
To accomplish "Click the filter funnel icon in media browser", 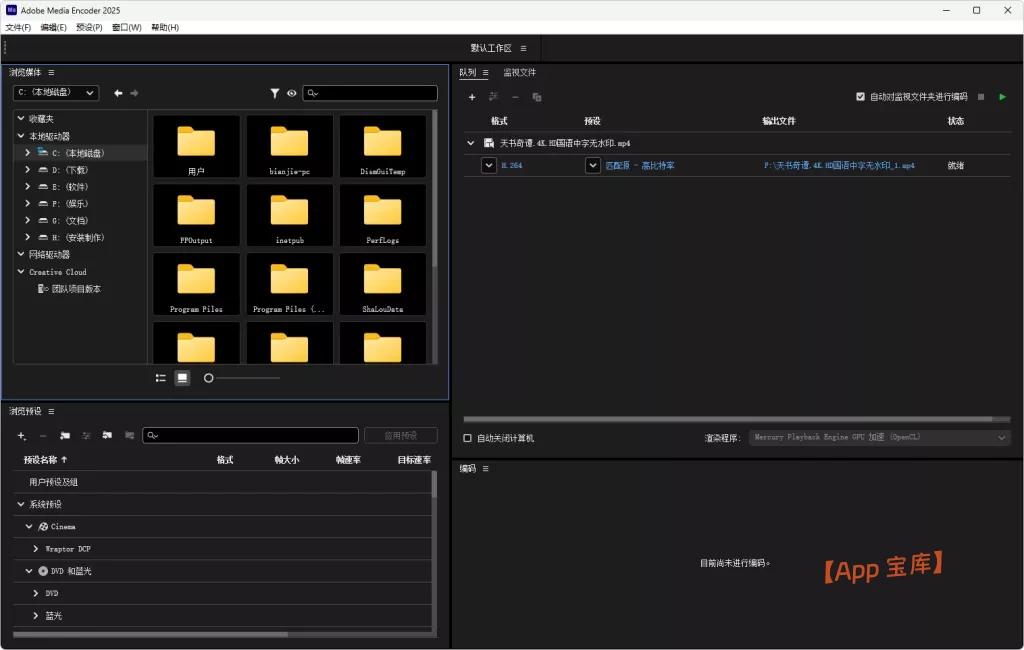I will (x=275, y=93).
